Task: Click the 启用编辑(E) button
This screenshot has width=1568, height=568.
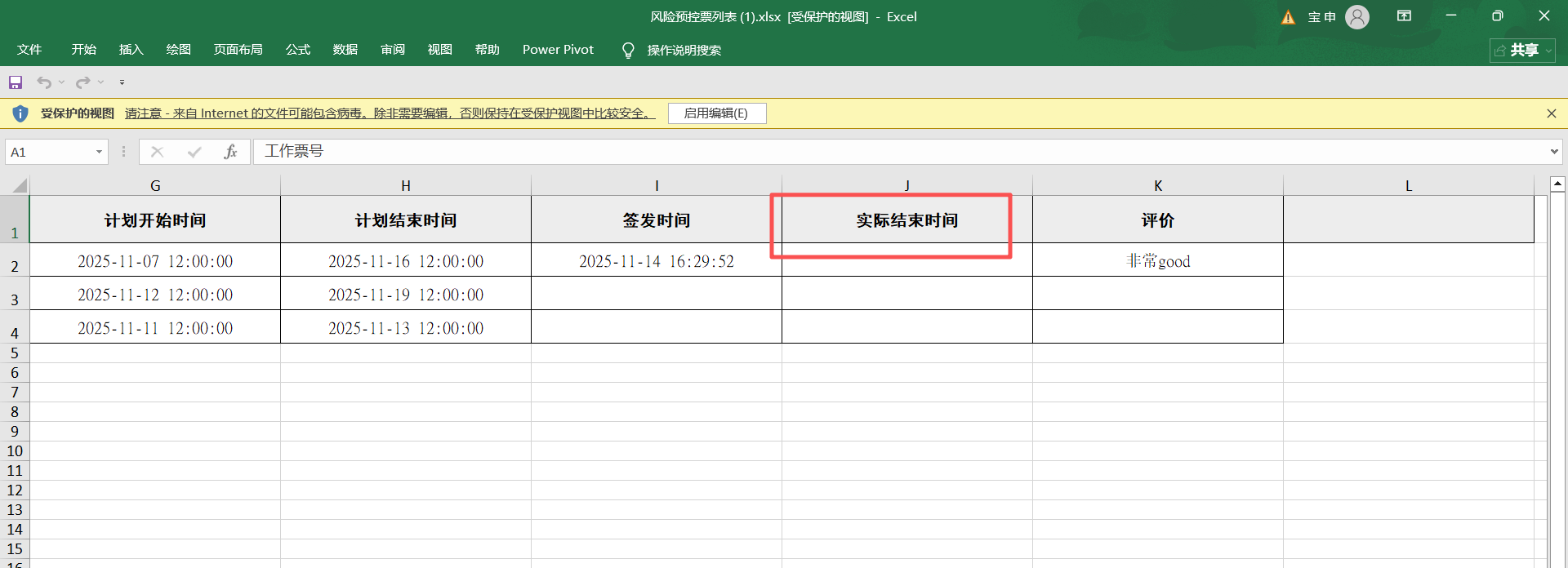Action: [x=716, y=113]
